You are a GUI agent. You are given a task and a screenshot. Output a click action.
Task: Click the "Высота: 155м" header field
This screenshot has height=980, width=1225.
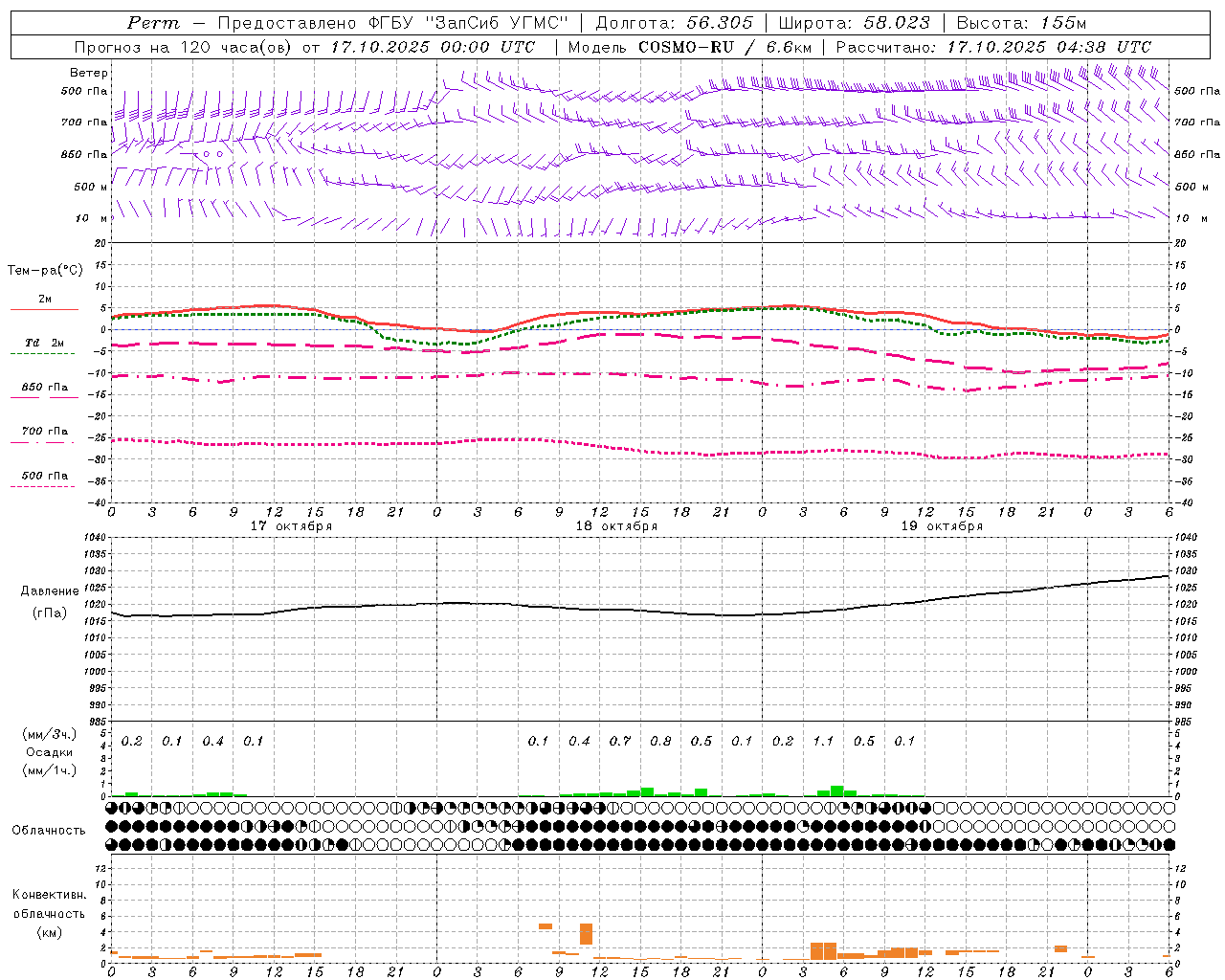(1021, 23)
